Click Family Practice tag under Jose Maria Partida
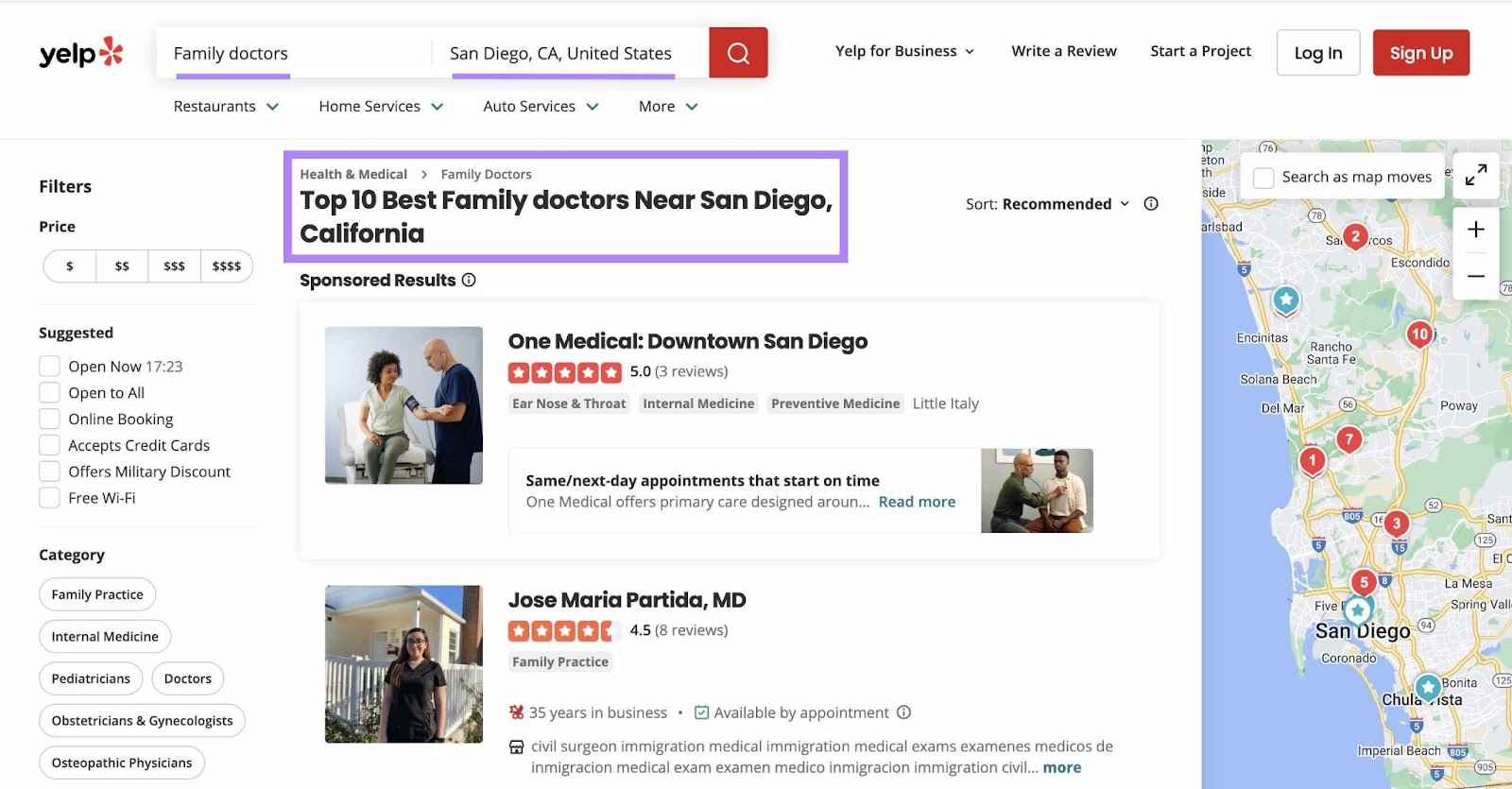The image size is (1512, 789). click(x=560, y=662)
